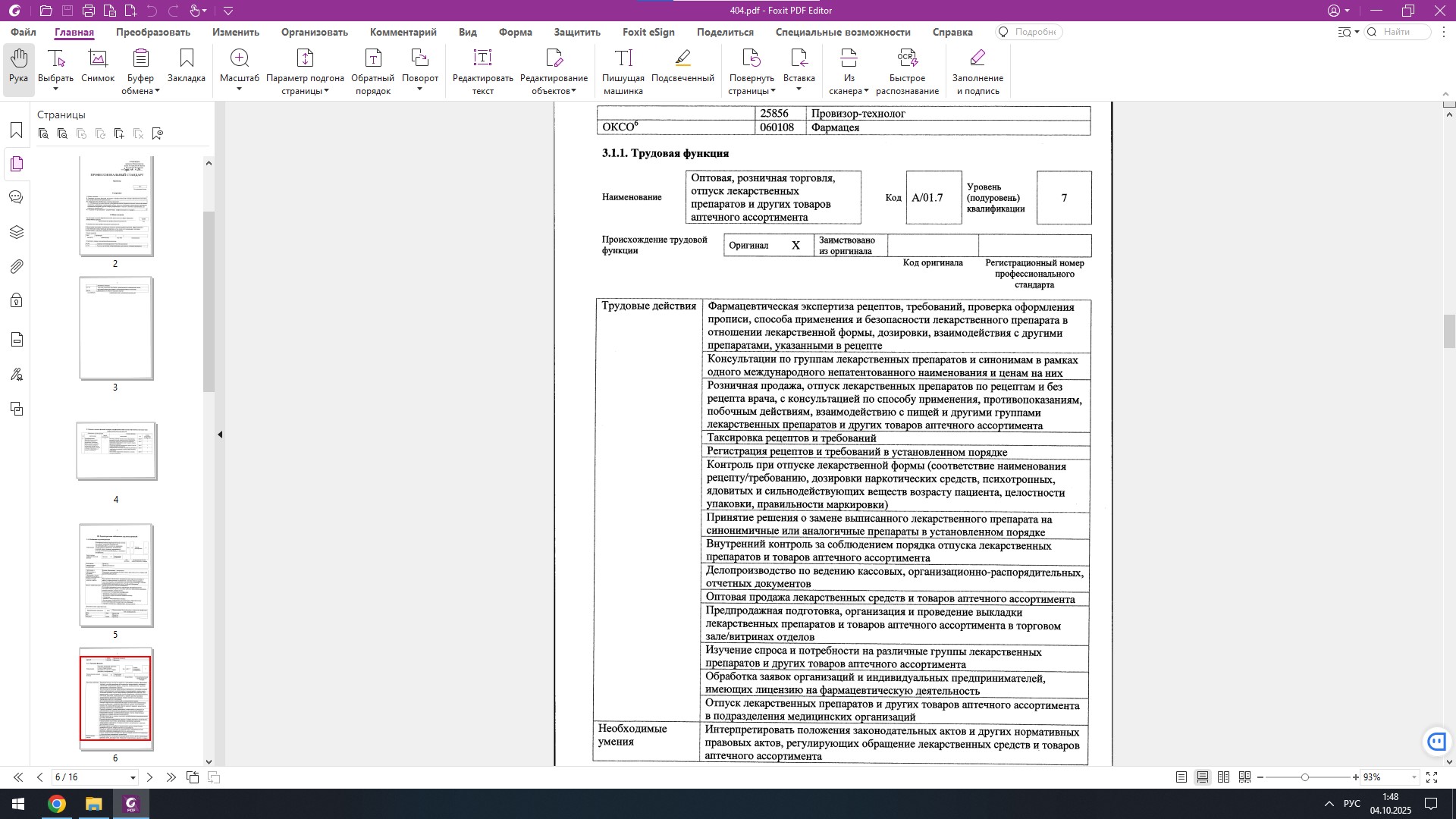The width and height of the screenshot is (1456, 819).
Task: Zoom in with the plus button
Action: pos(1356,778)
